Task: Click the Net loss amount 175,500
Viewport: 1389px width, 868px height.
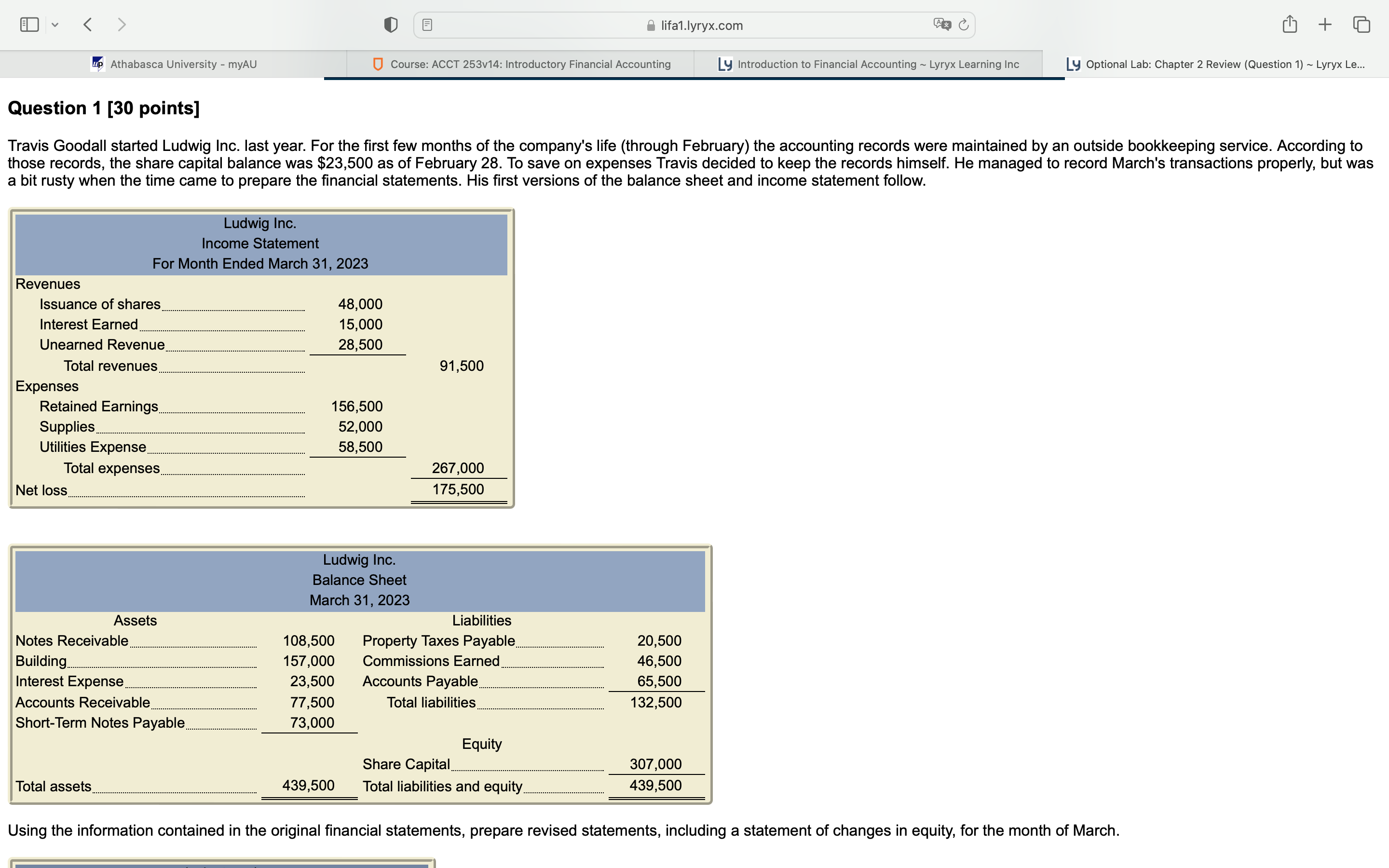Action: [x=457, y=489]
